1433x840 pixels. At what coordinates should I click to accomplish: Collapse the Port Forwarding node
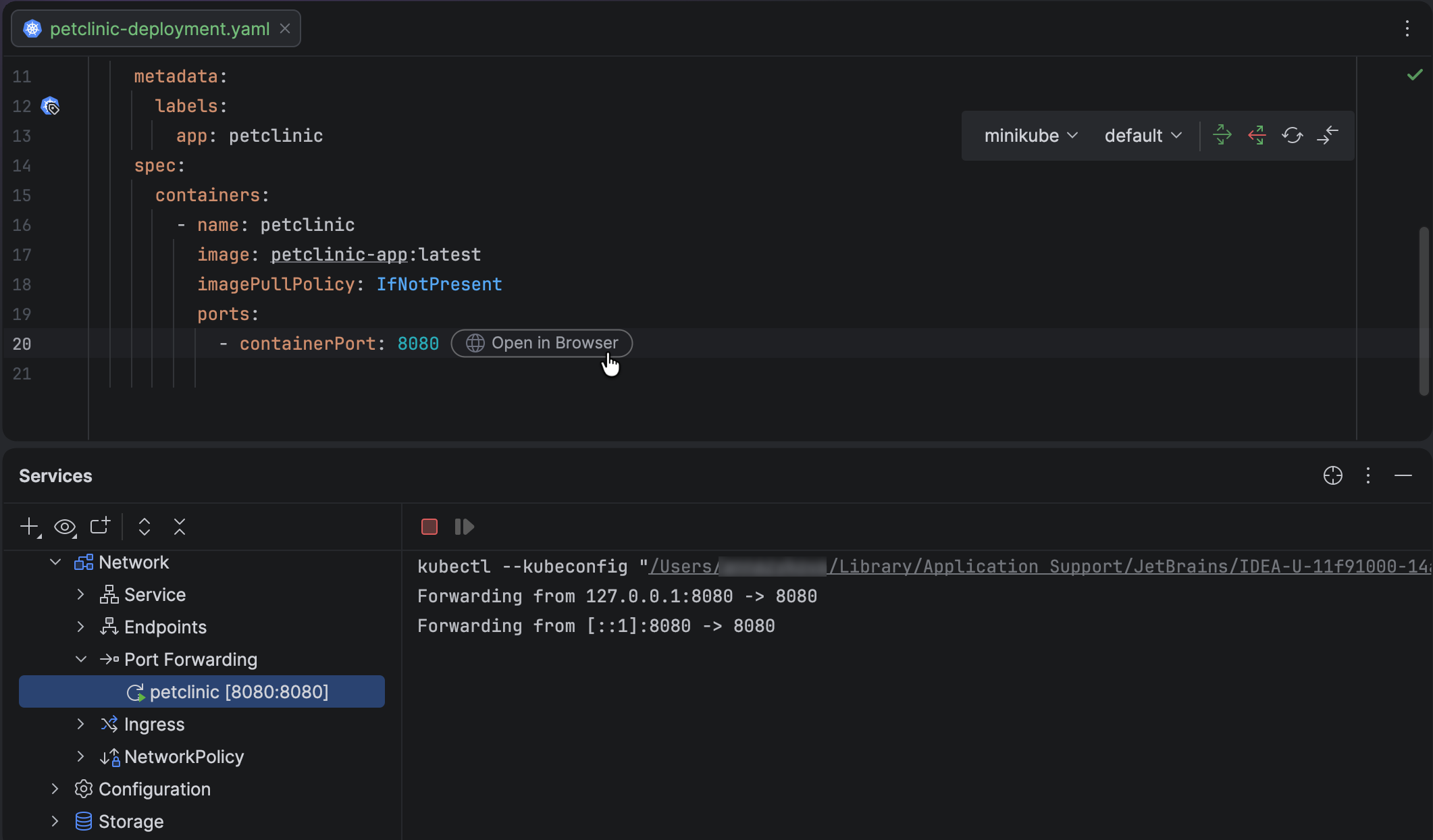pos(81,659)
